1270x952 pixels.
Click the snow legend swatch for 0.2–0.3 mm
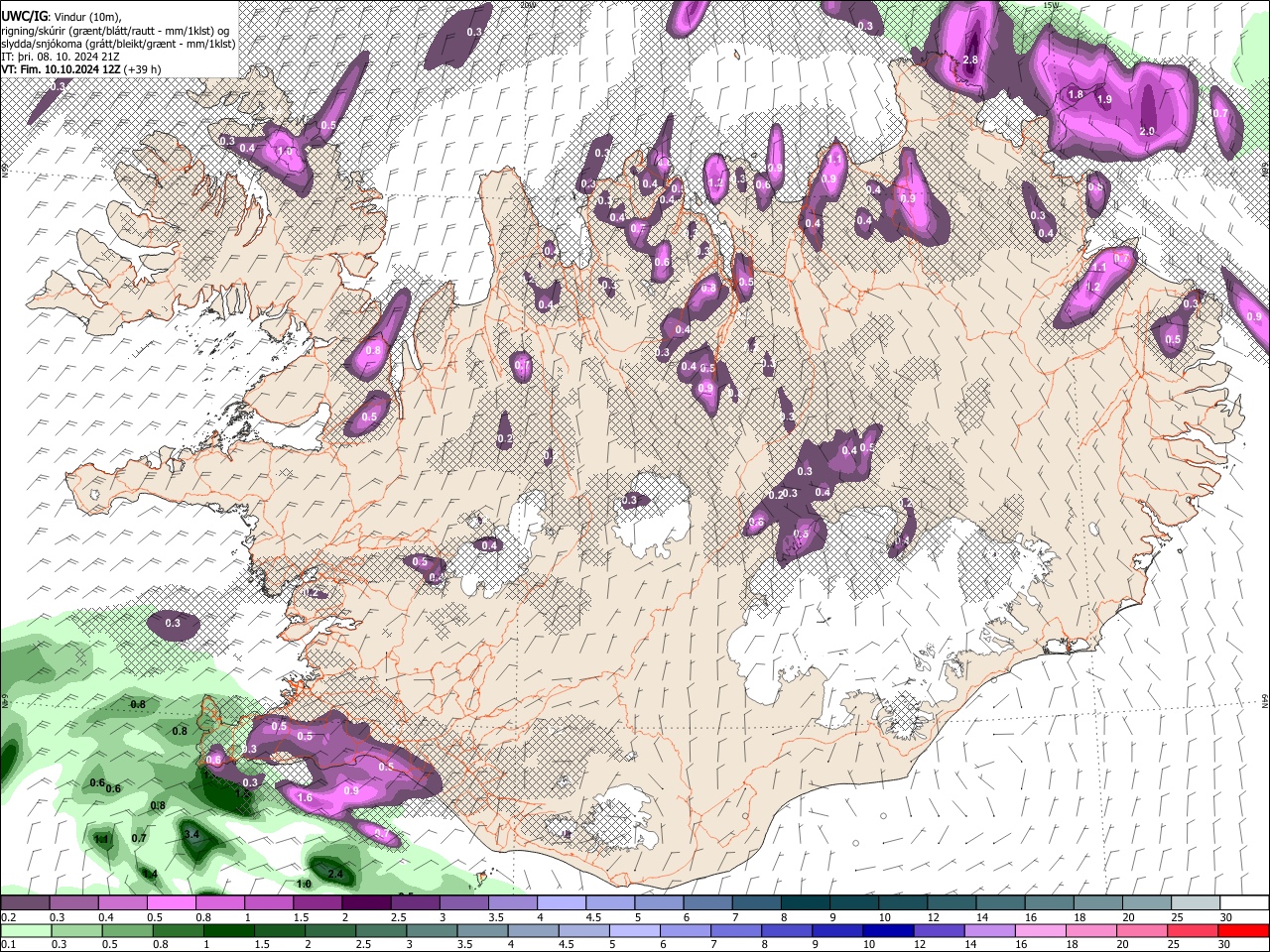coord(25,903)
